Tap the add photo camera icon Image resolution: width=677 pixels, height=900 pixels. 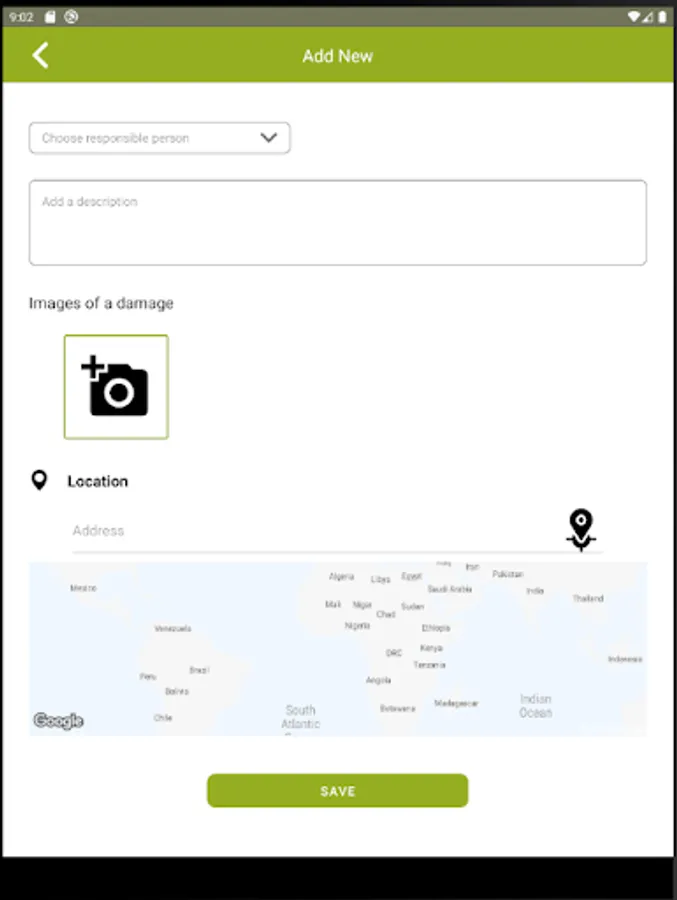pyautogui.click(x=116, y=387)
